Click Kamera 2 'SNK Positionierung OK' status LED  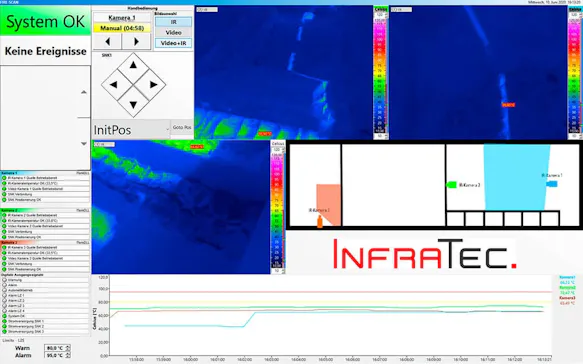pyautogui.click(x=4, y=237)
